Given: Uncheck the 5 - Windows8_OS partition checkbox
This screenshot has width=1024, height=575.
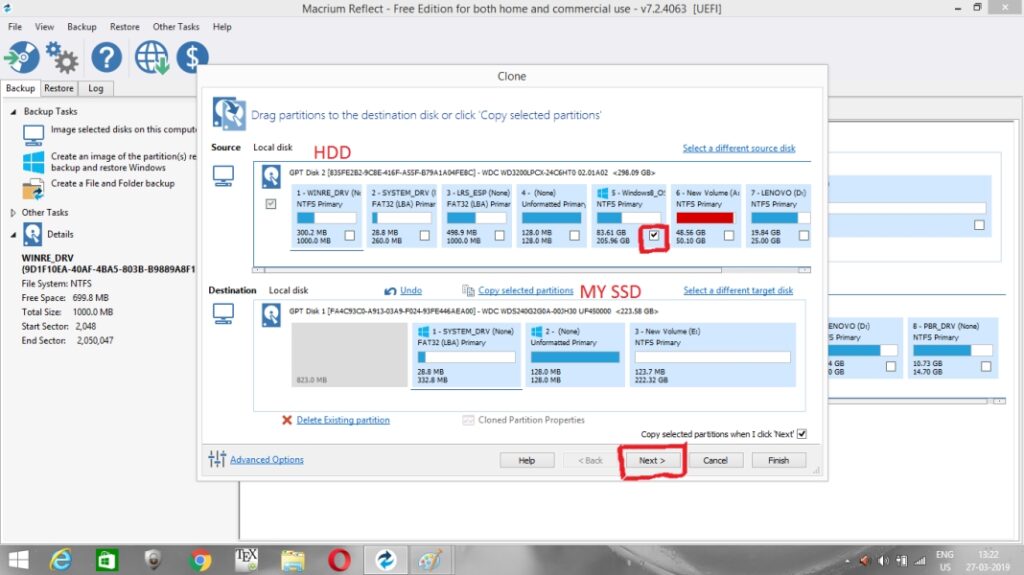Looking at the screenshot, I should (654, 235).
